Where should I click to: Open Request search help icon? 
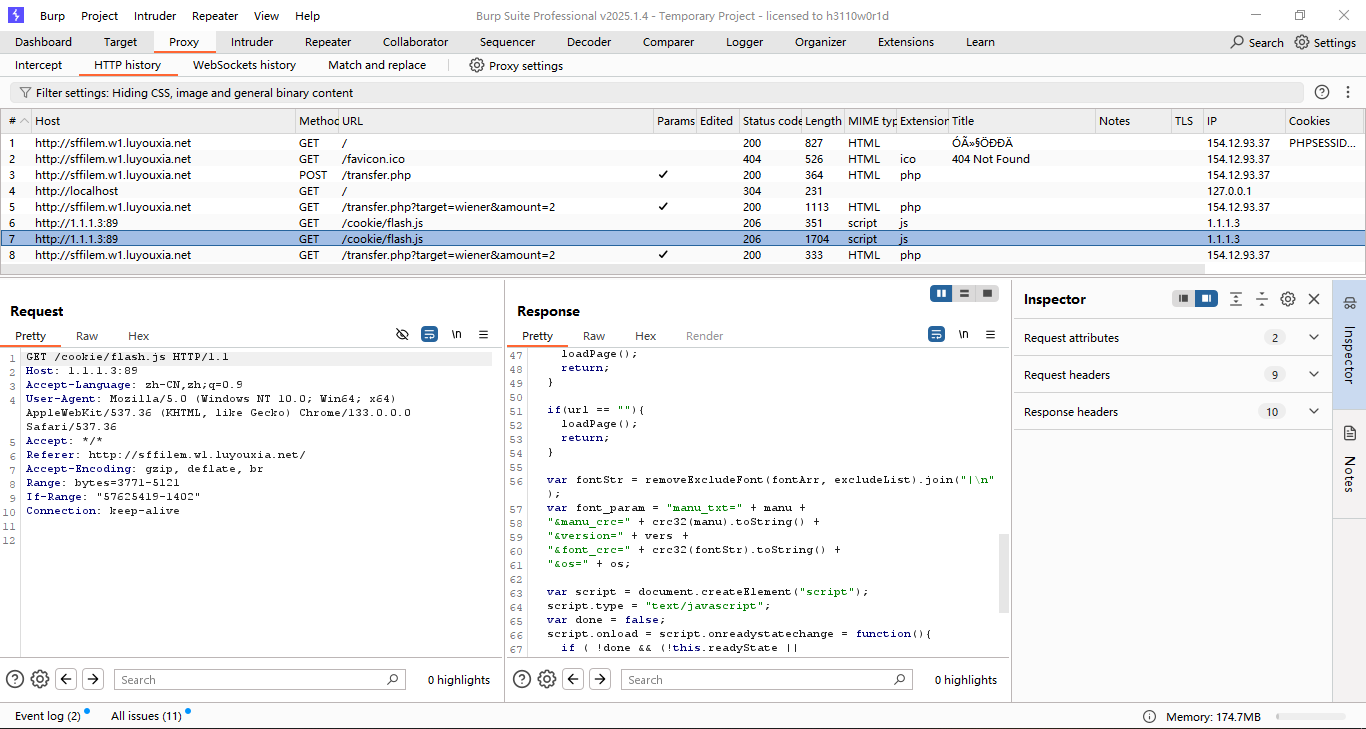[x=15, y=679]
